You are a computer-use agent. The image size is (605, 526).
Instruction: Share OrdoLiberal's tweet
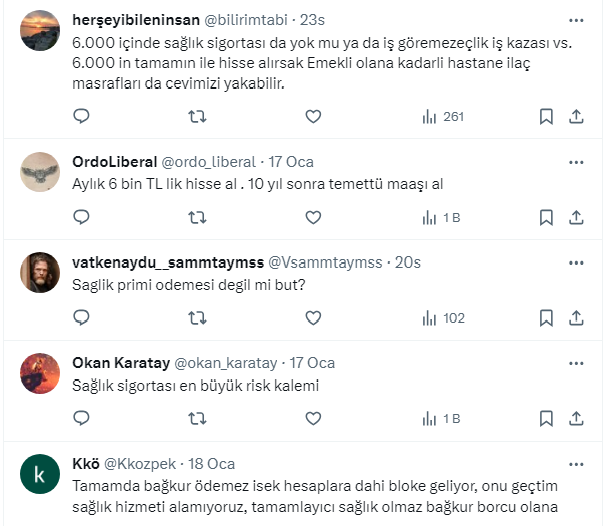576,217
